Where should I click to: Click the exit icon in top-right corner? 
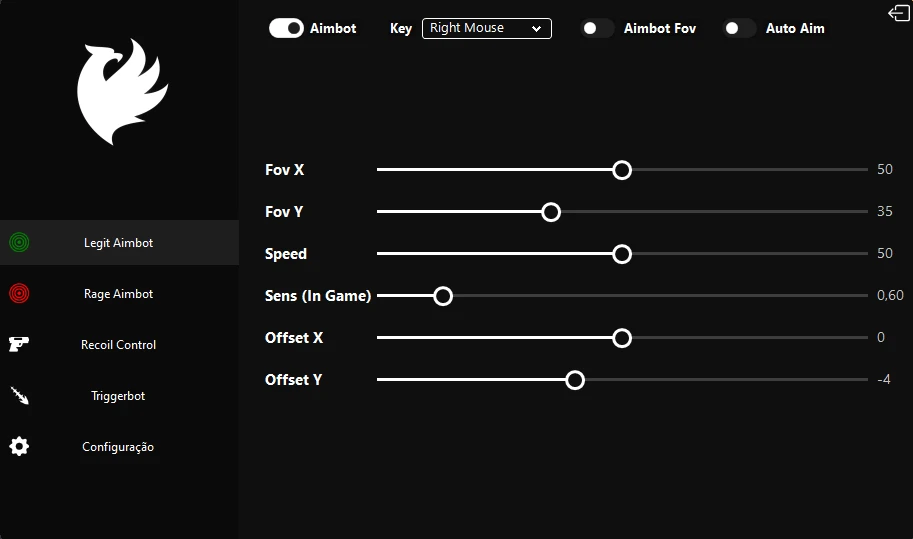tap(897, 13)
